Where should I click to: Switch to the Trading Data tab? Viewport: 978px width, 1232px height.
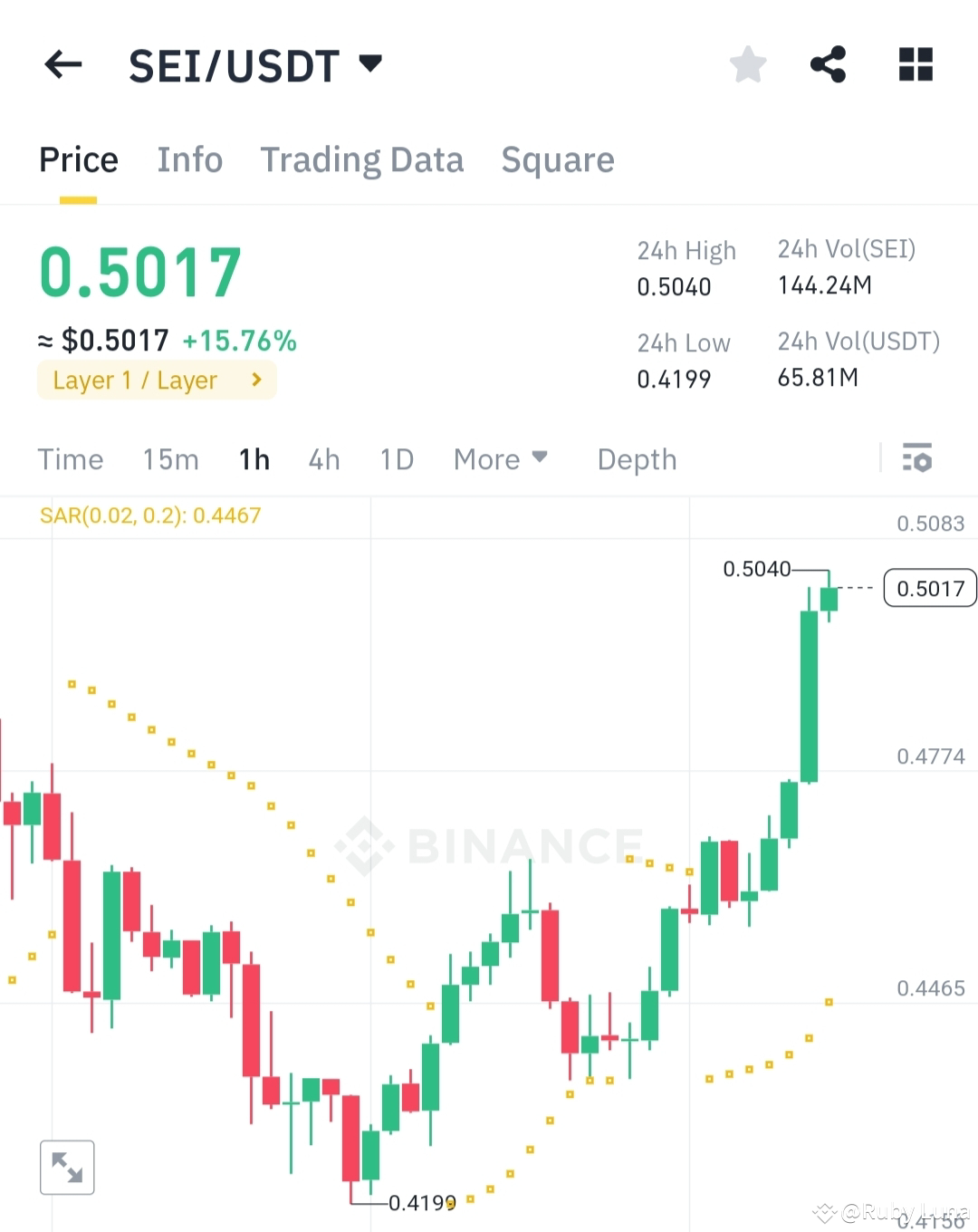point(362,159)
